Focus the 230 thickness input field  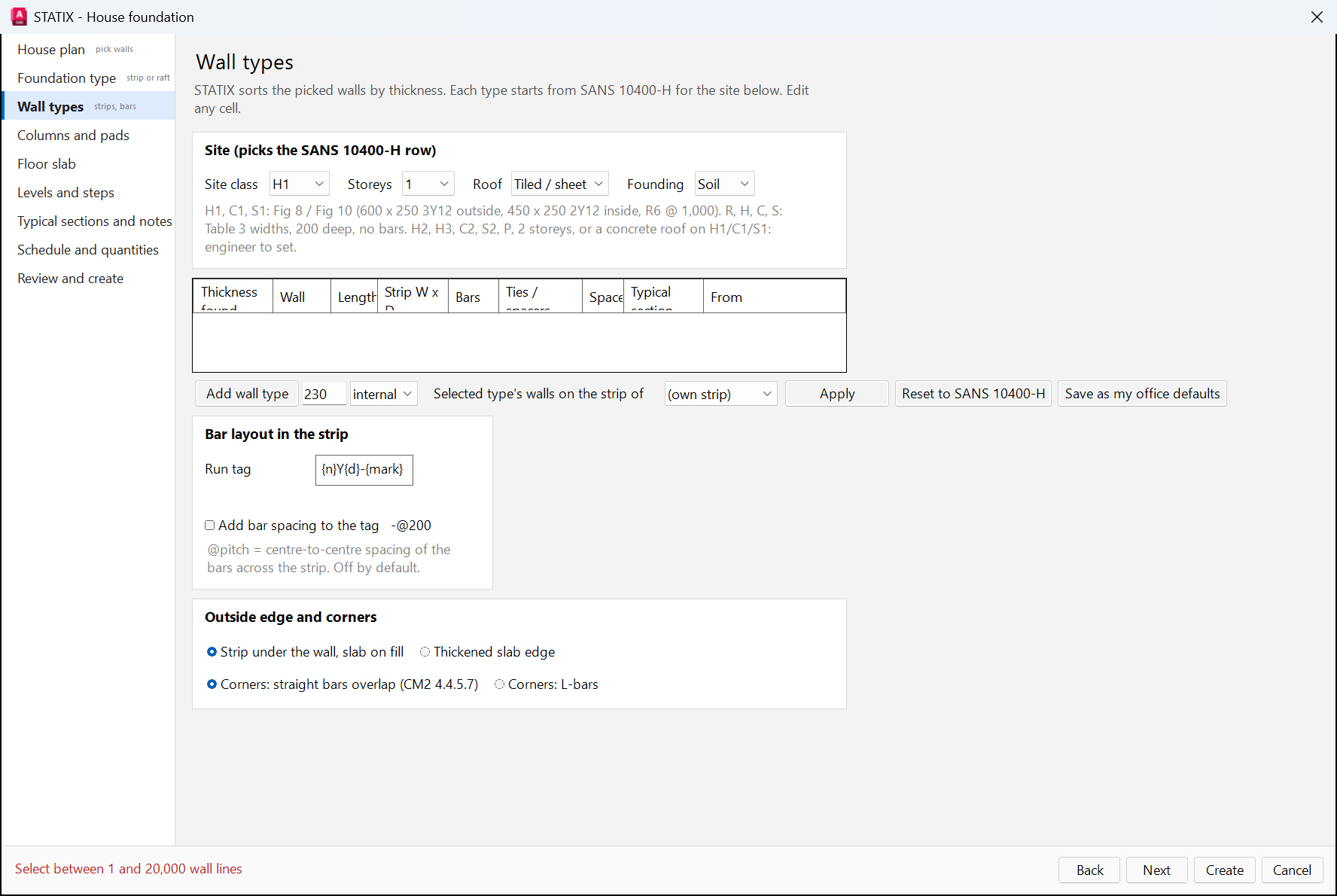(324, 394)
